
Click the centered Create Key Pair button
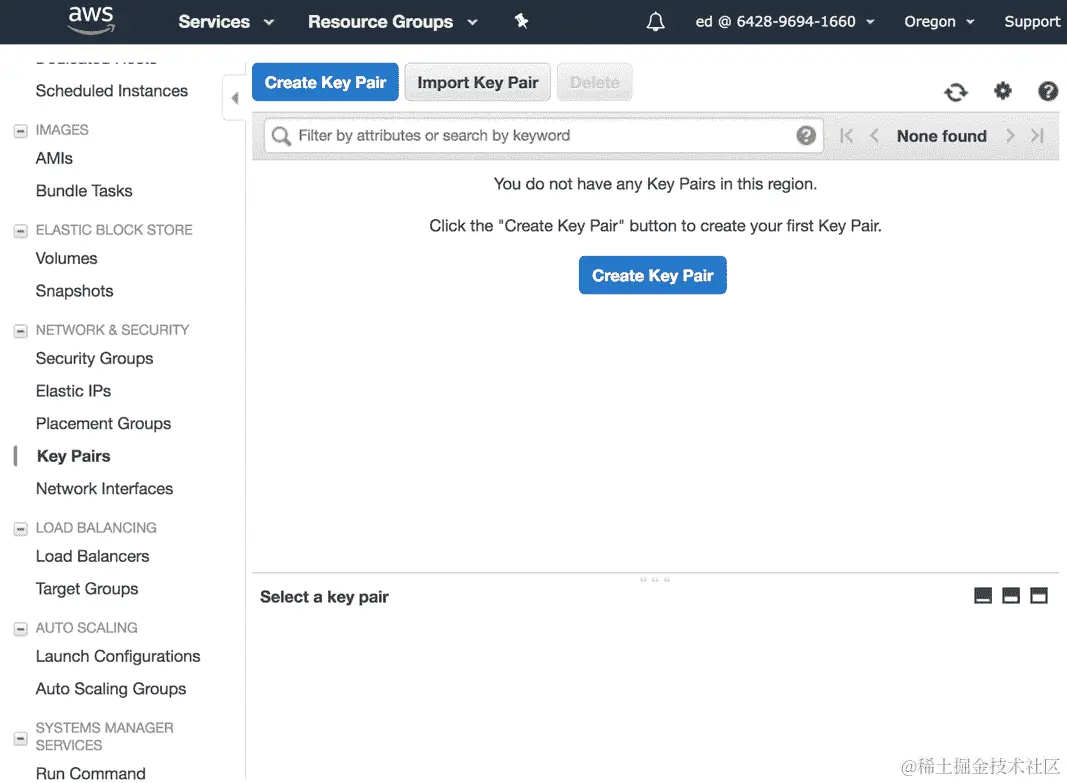pyautogui.click(x=653, y=275)
